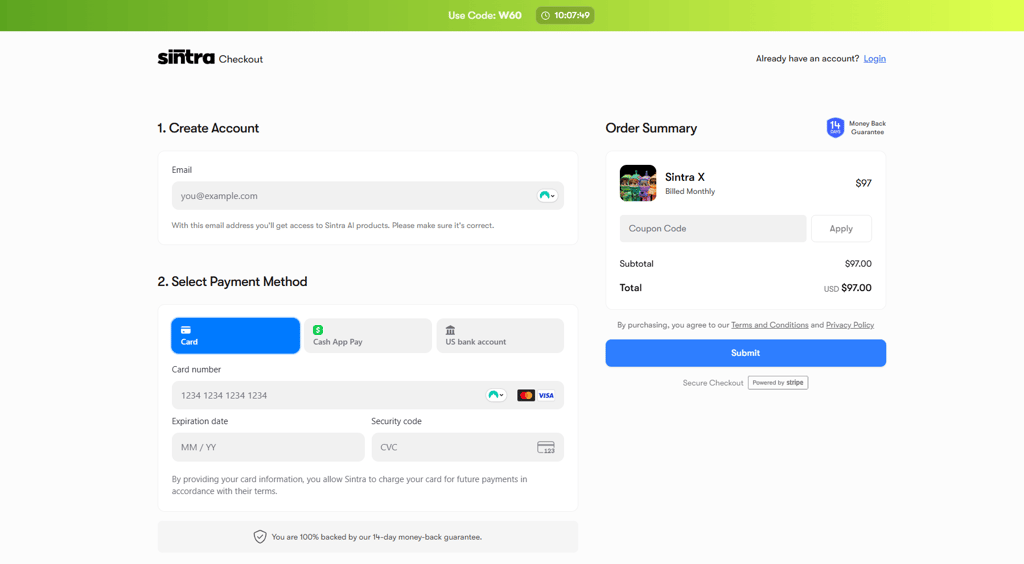Select the Card payment method tab
Image resolution: width=1024 pixels, height=564 pixels.
[236, 336]
